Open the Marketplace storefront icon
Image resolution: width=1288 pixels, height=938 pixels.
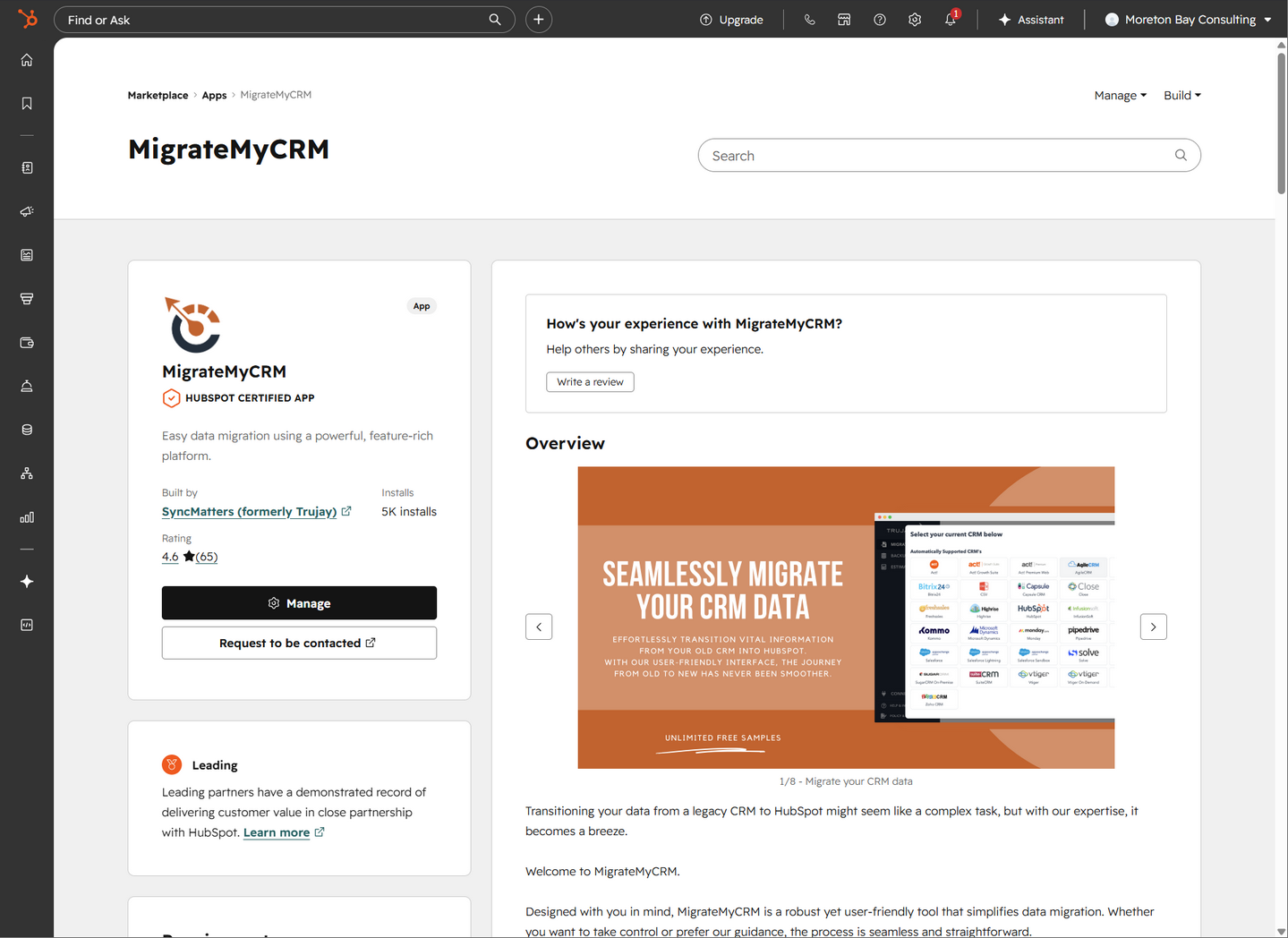click(844, 20)
